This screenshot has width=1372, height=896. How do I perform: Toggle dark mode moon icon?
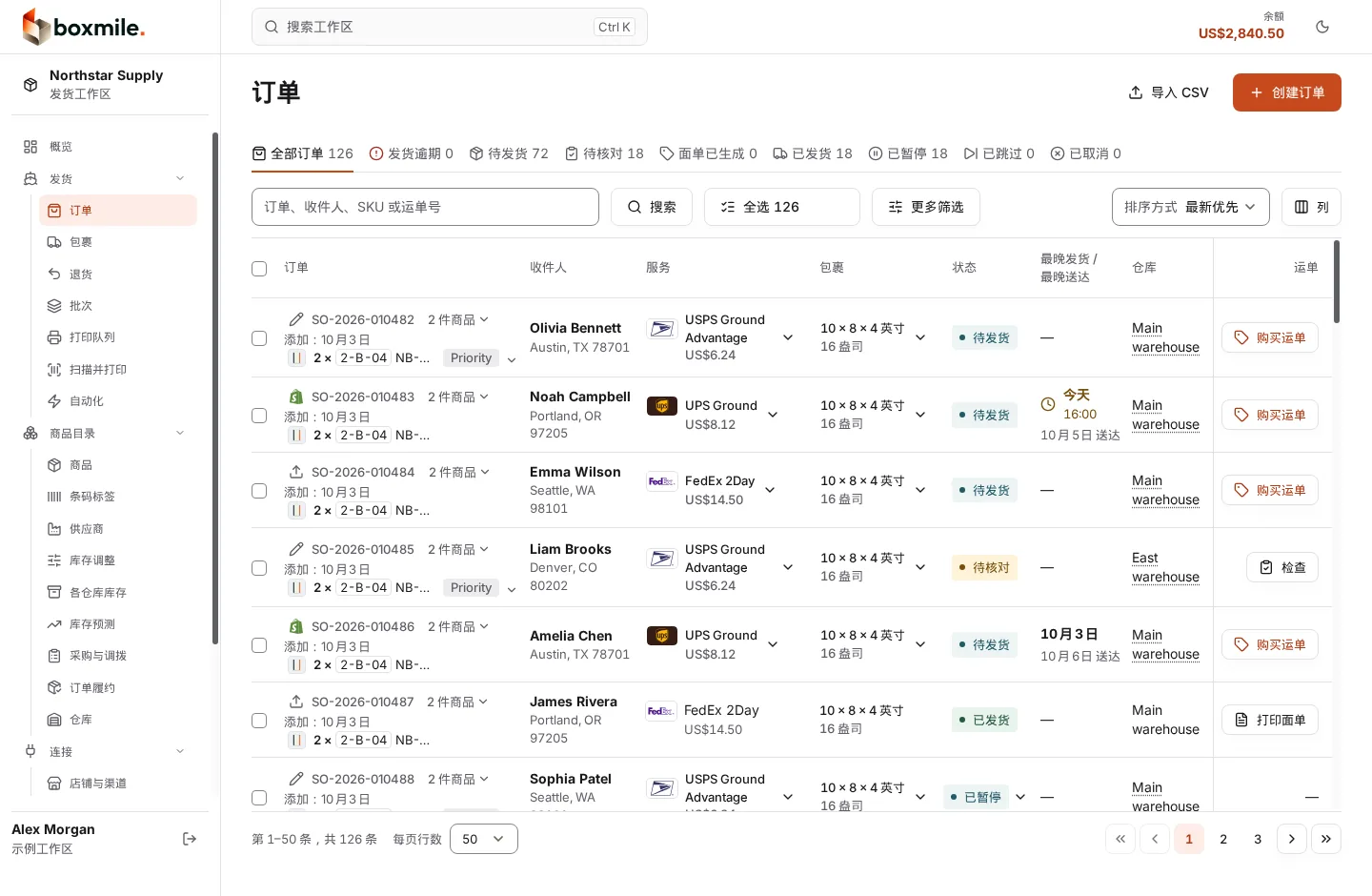pyautogui.click(x=1322, y=27)
